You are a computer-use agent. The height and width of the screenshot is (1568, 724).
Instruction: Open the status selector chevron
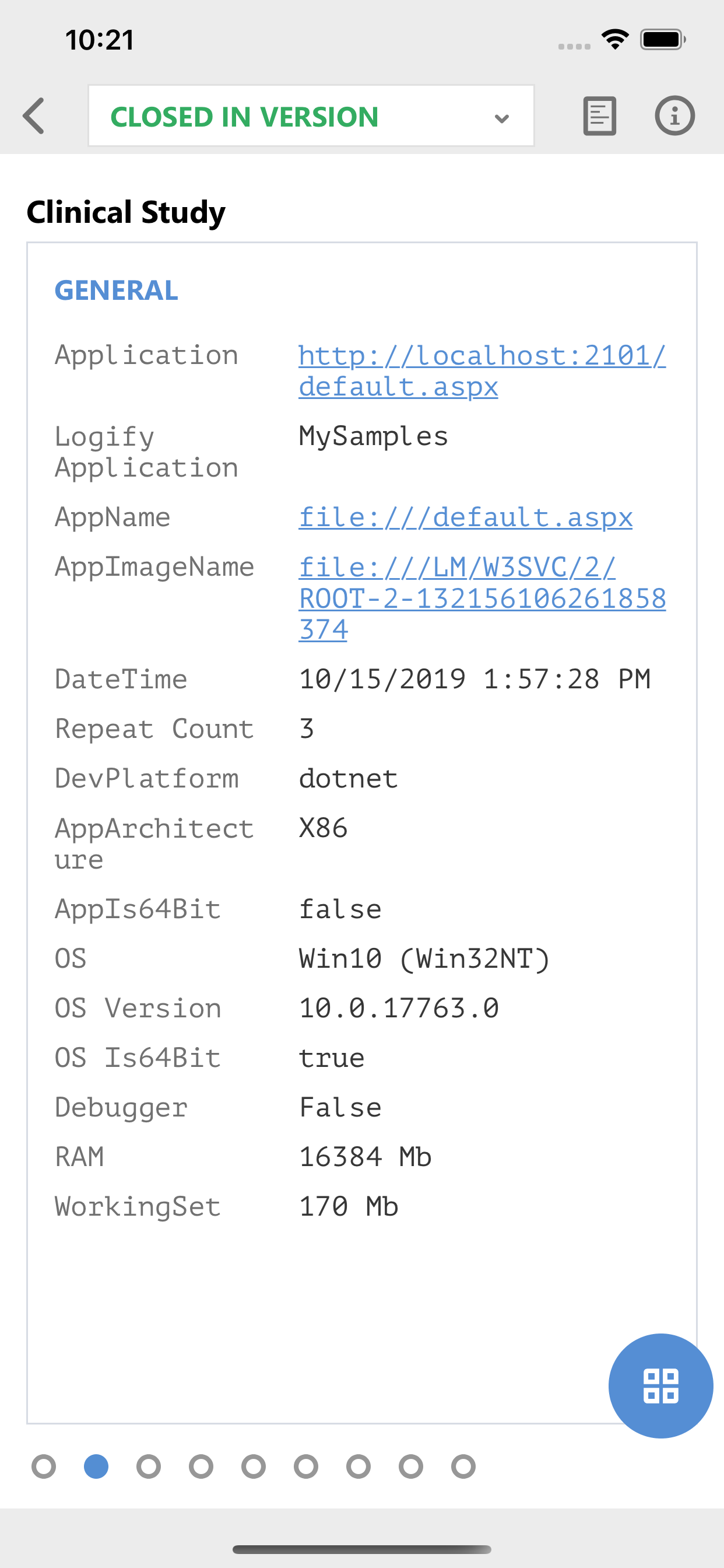tap(501, 117)
